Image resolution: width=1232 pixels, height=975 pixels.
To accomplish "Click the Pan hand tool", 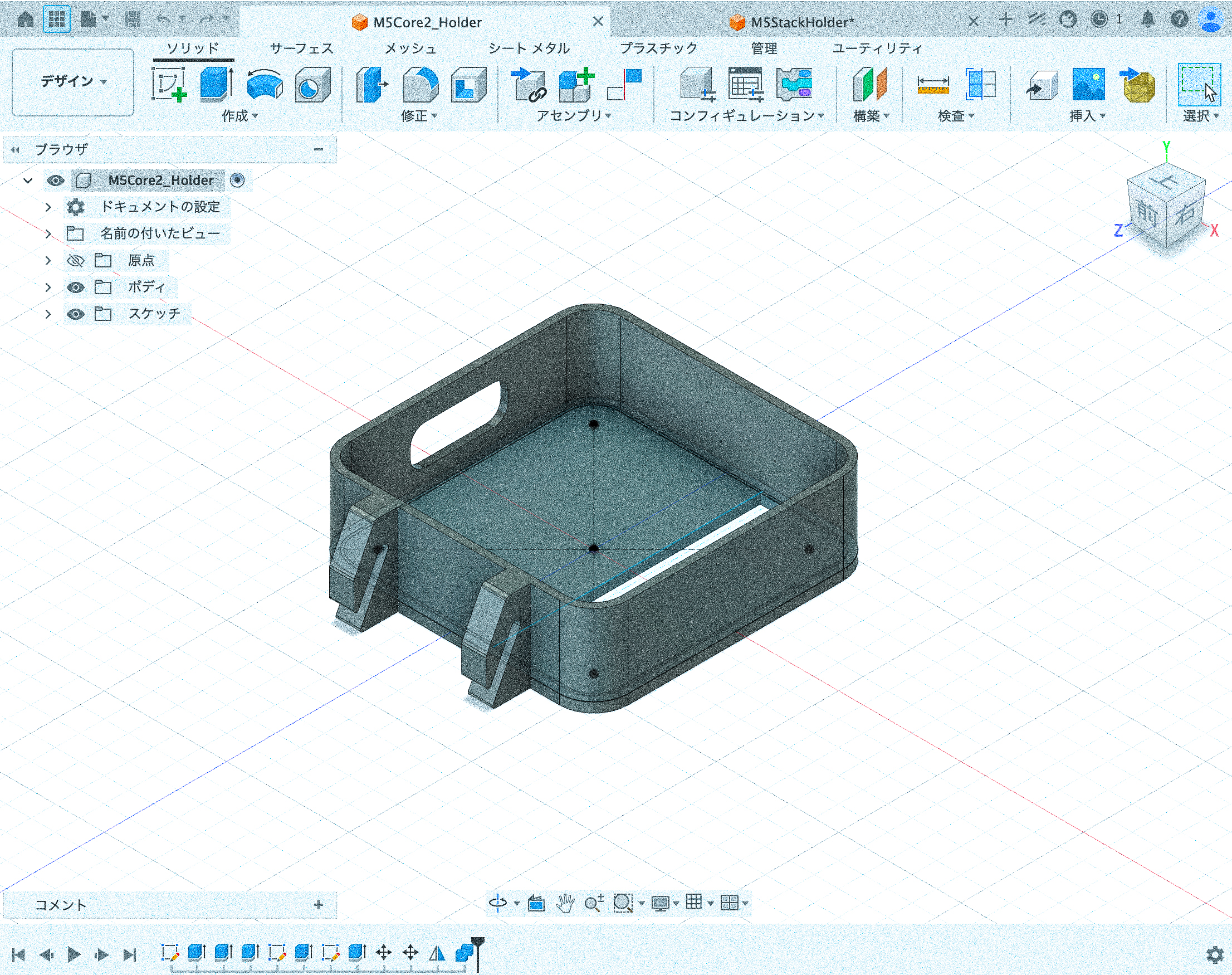I will click(565, 903).
